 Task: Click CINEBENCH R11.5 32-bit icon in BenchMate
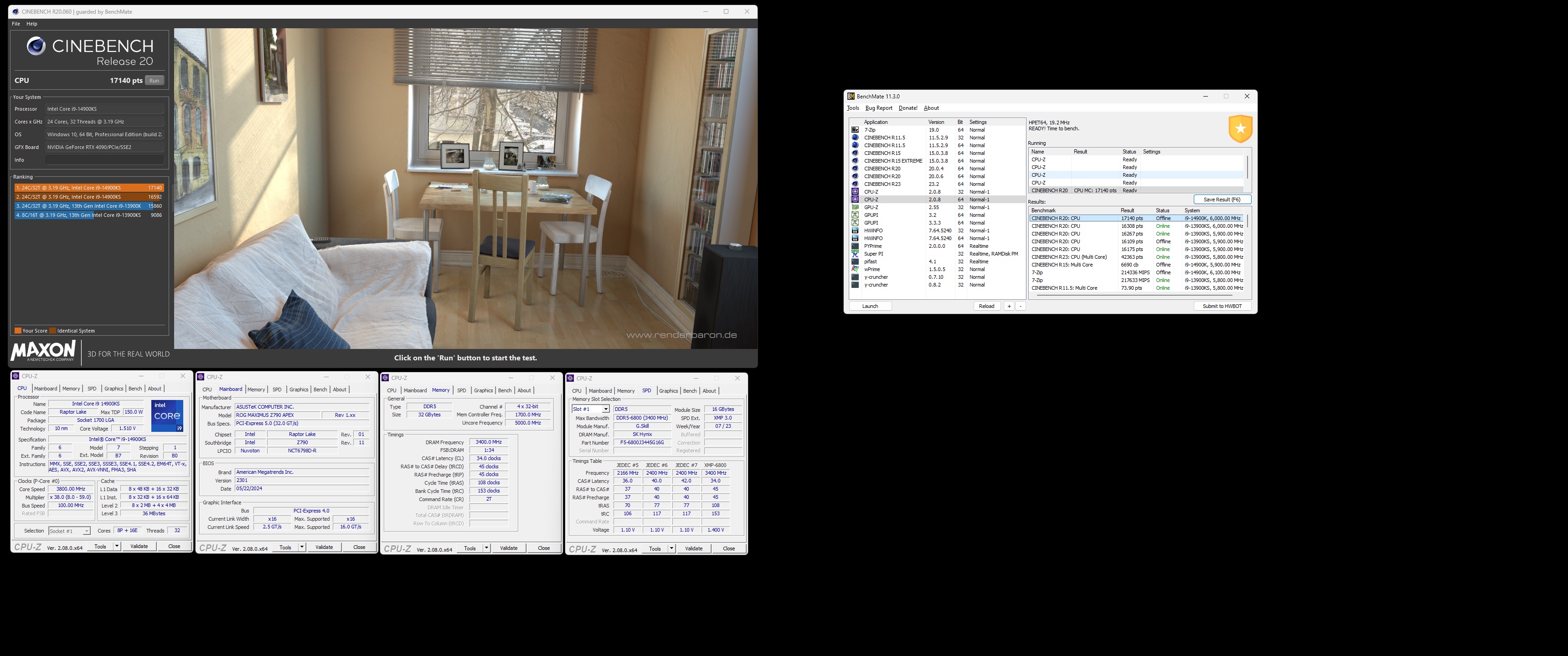coord(855,138)
